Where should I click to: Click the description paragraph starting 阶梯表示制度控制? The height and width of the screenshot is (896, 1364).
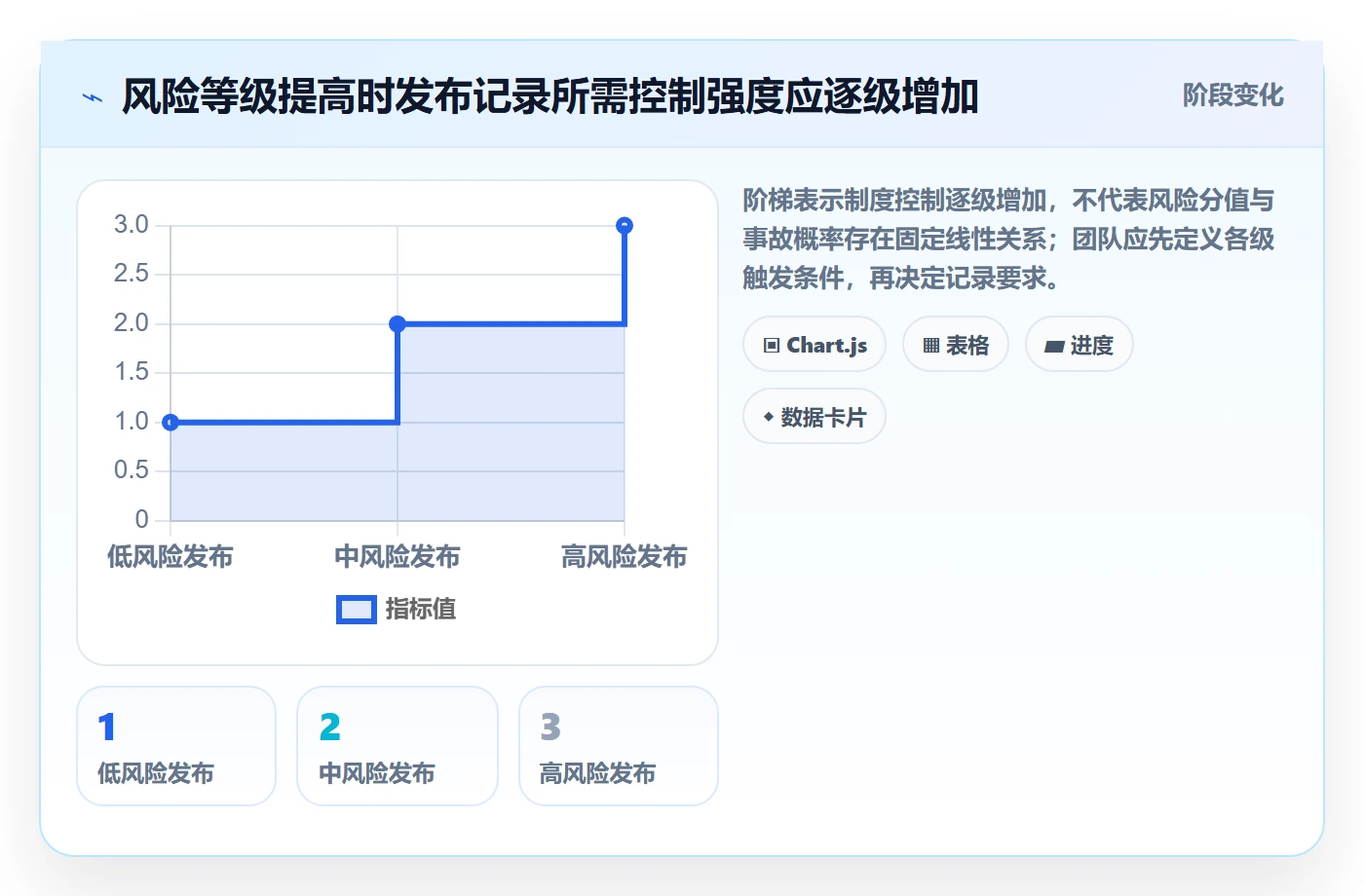[x=1008, y=240]
